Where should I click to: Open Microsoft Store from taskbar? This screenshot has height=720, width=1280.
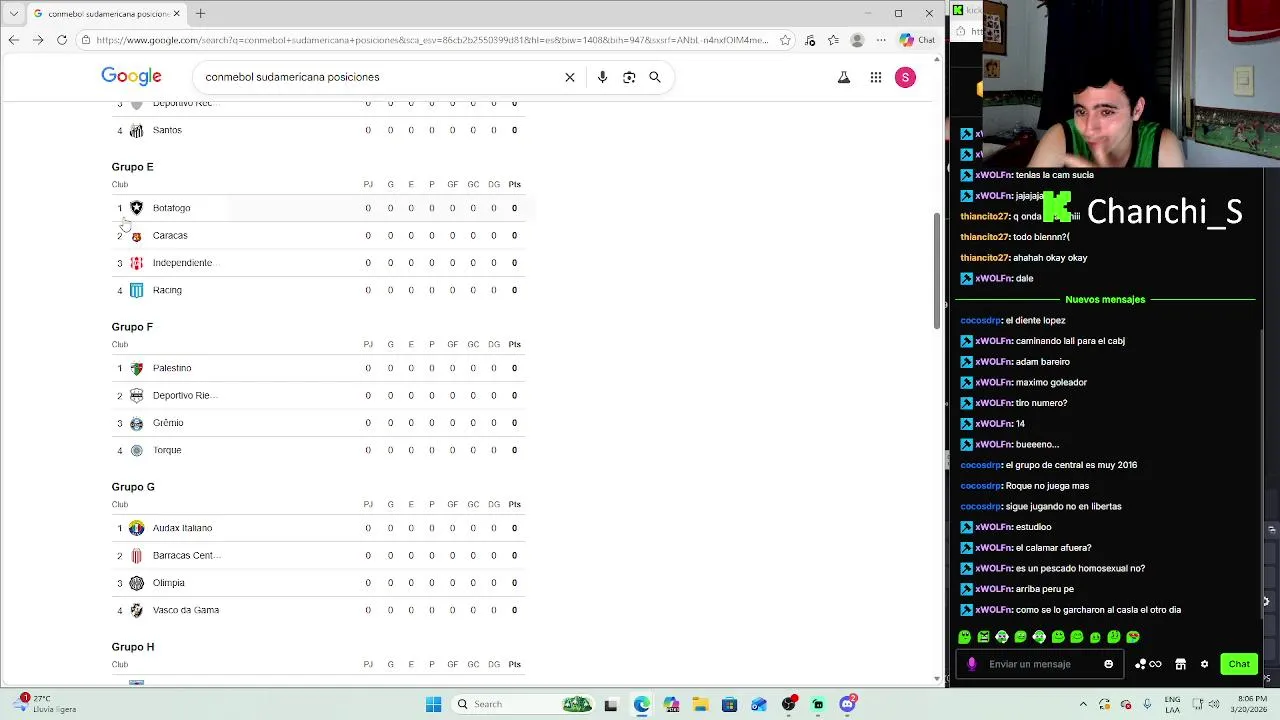(x=729, y=704)
